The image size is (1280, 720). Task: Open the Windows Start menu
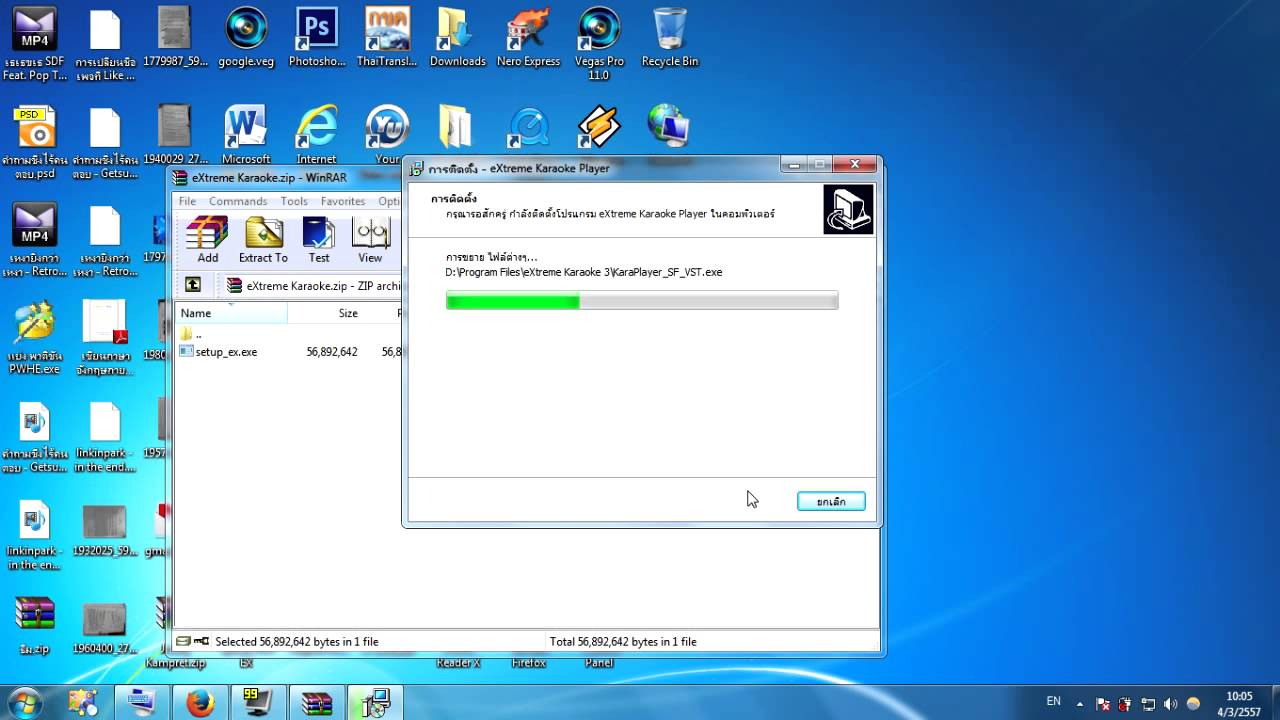pyautogui.click(x=25, y=703)
